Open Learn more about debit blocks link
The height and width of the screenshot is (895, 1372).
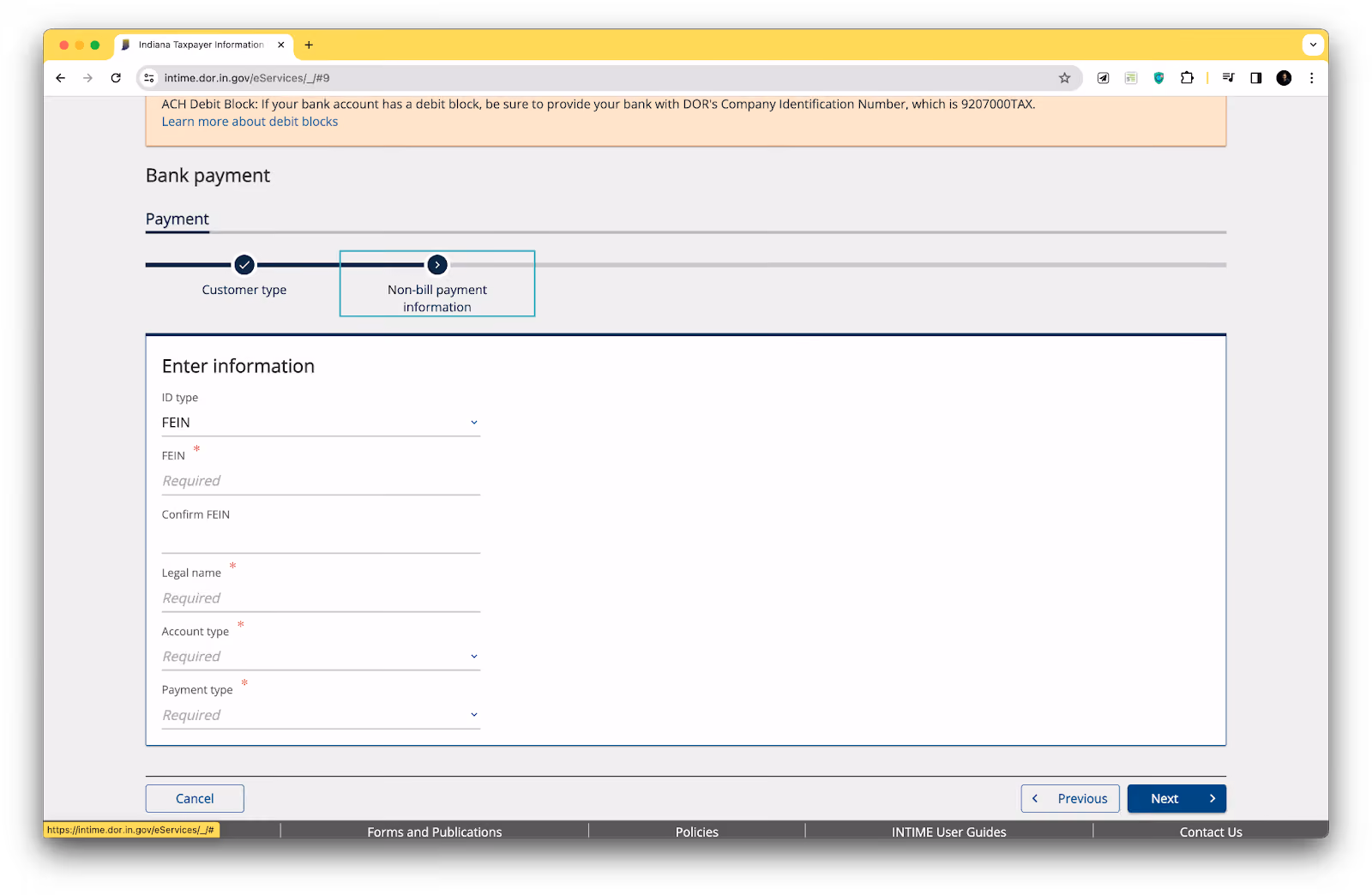[250, 122]
